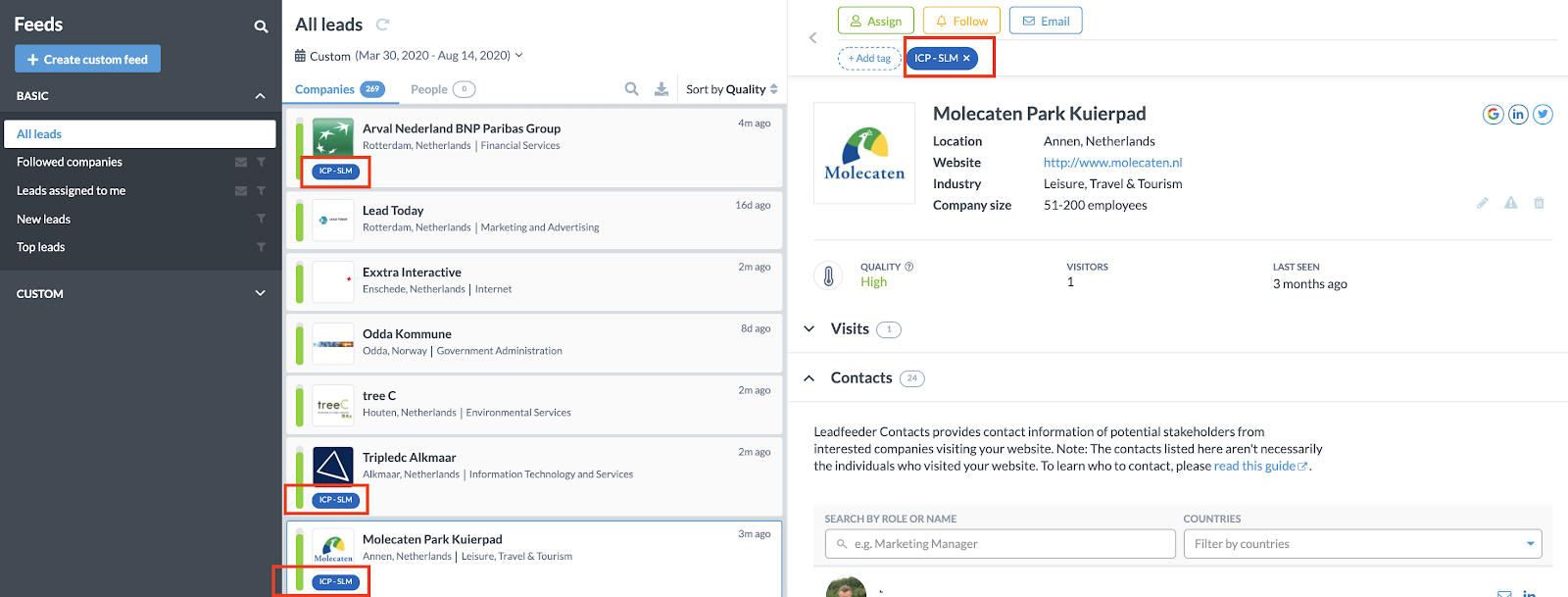Click the pencil edit company icon

tap(1483, 203)
